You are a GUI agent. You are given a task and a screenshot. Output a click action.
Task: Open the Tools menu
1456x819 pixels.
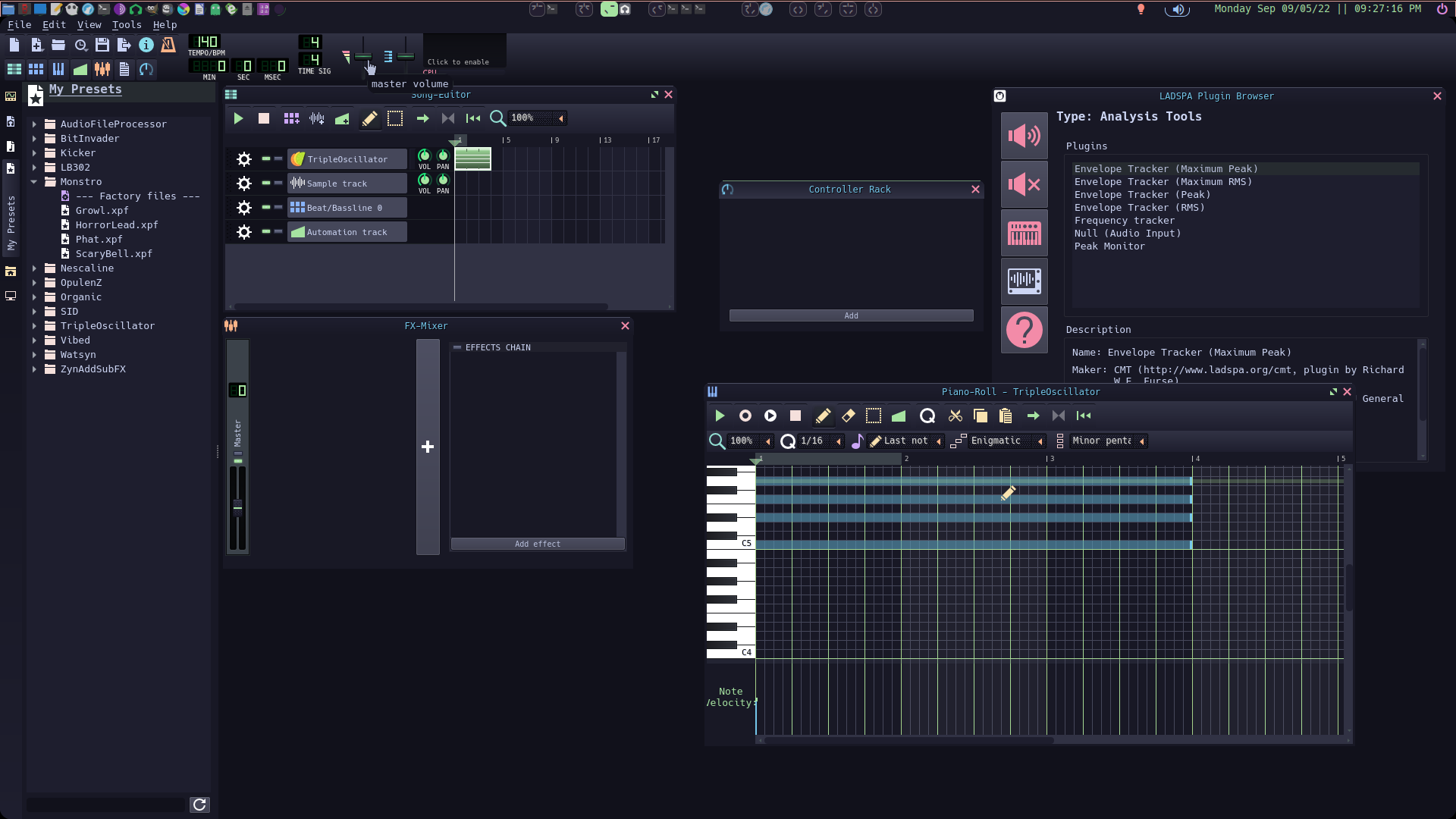[x=127, y=25]
